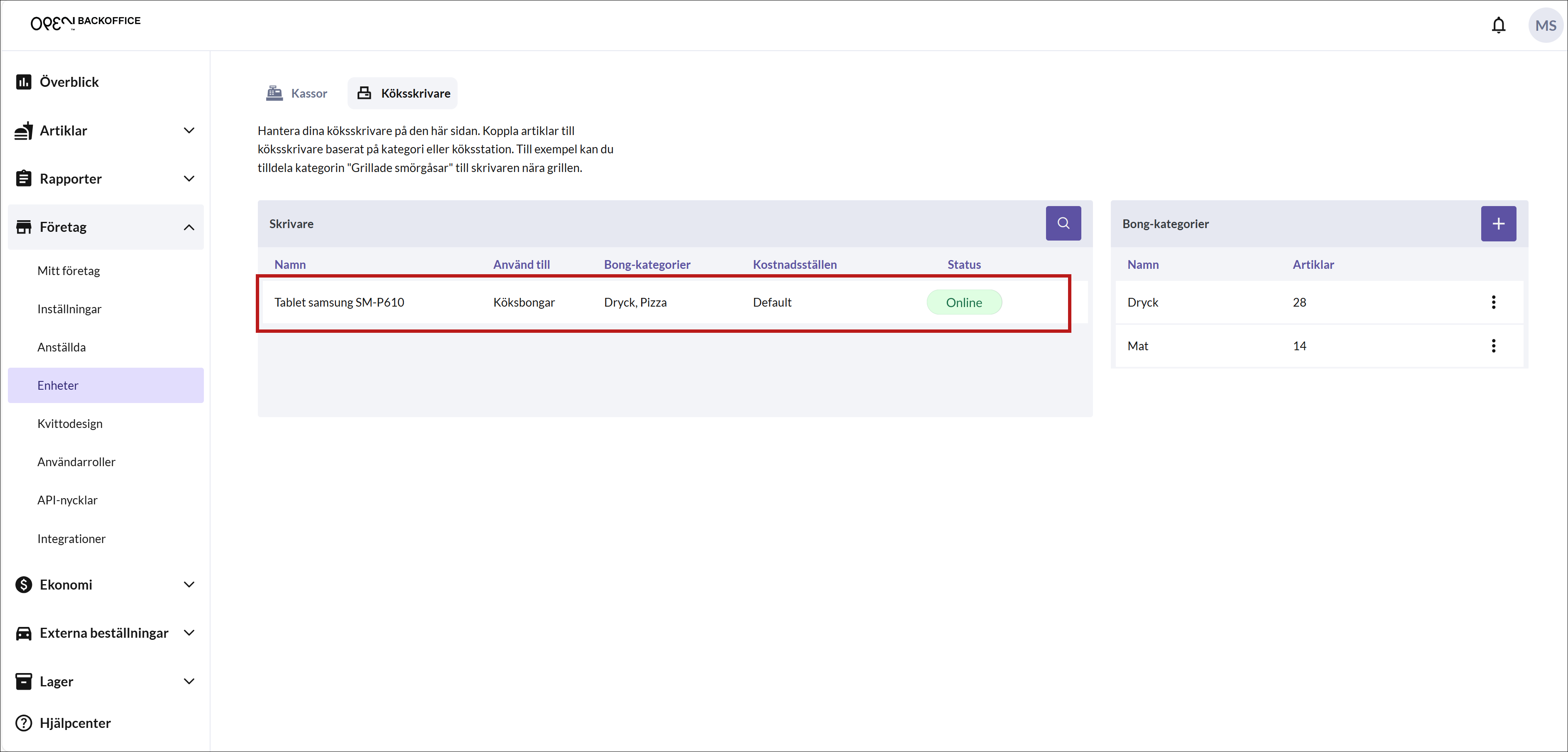Click the Online status badge
This screenshot has height=752, width=1568.
[x=963, y=302]
